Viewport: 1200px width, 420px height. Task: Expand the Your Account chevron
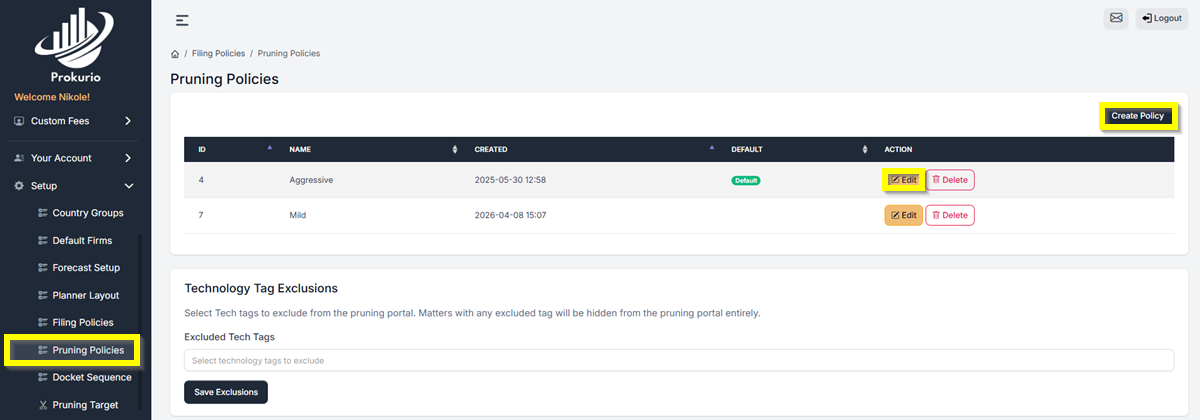[x=128, y=158]
